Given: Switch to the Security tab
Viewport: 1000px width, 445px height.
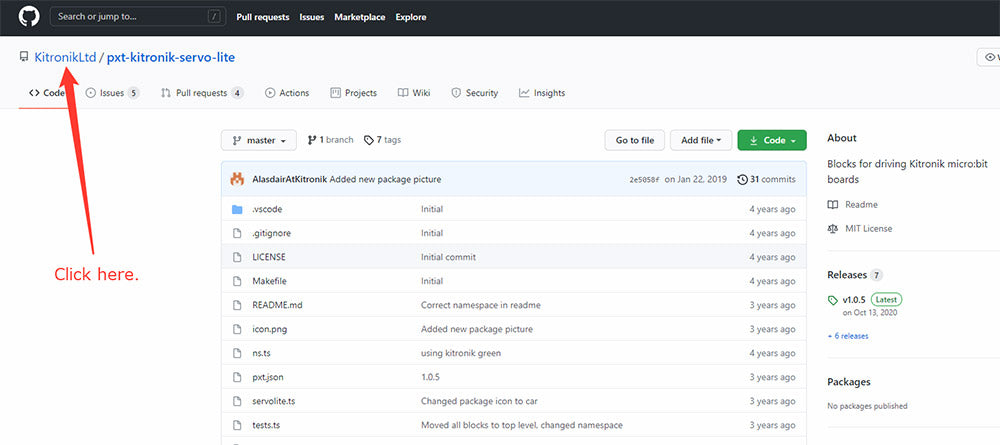Looking at the screenshot, I should tap(474, 93).
